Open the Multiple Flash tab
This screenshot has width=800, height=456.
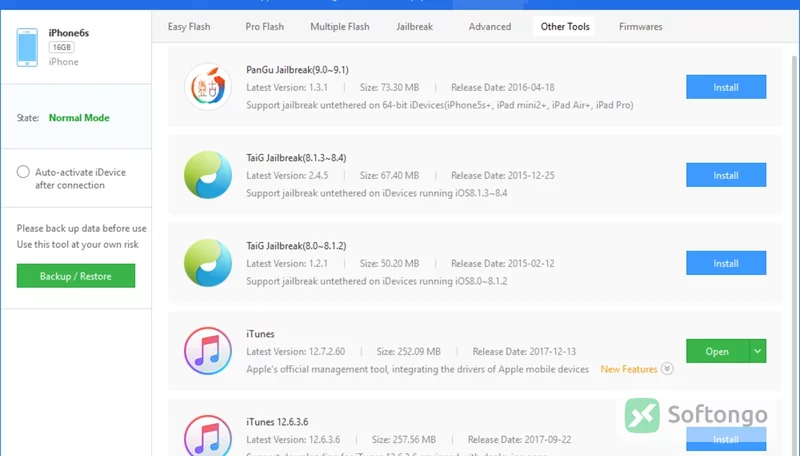coord(340,27)
